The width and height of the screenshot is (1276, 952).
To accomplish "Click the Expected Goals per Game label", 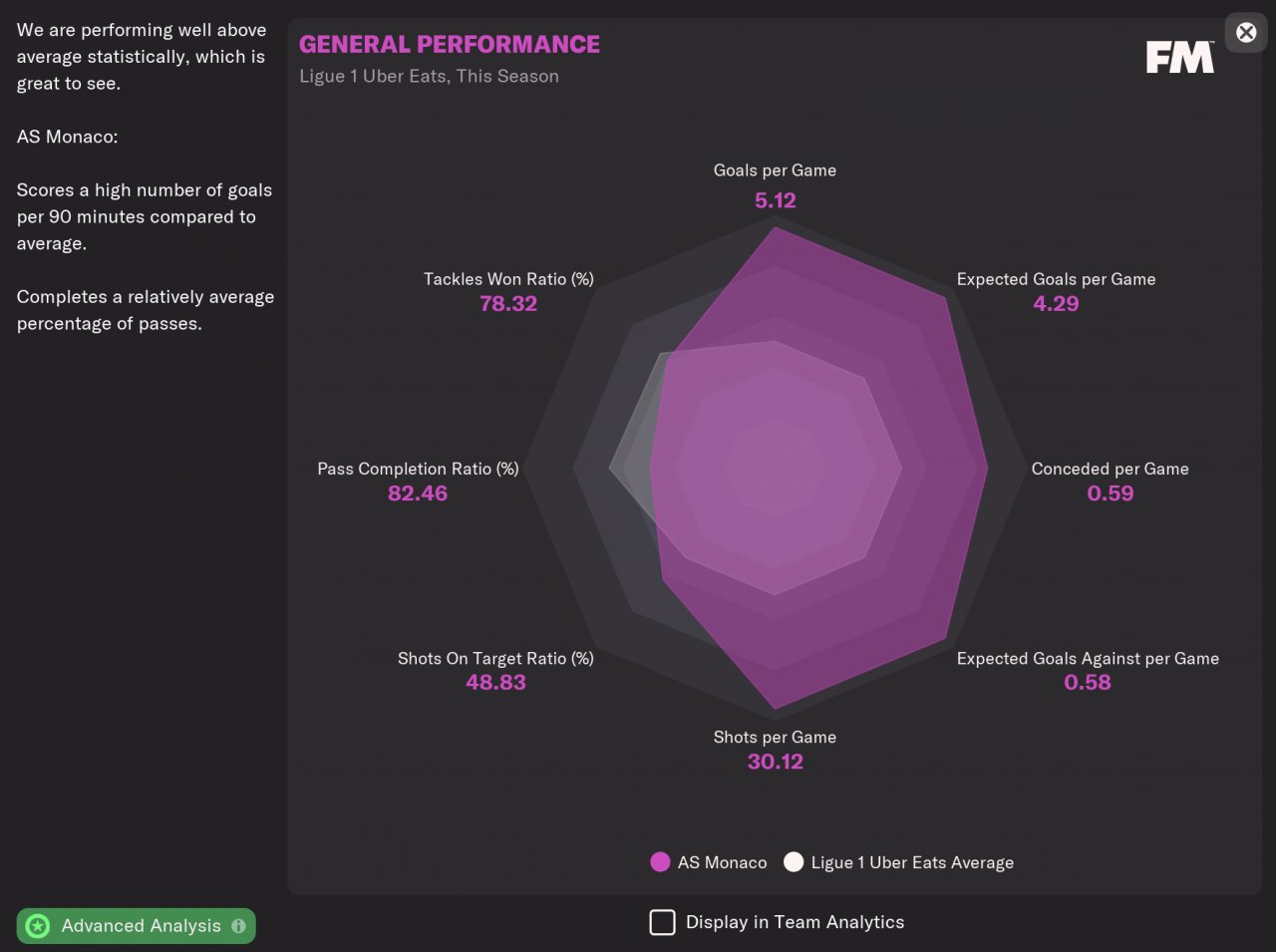I will 1056,279.
